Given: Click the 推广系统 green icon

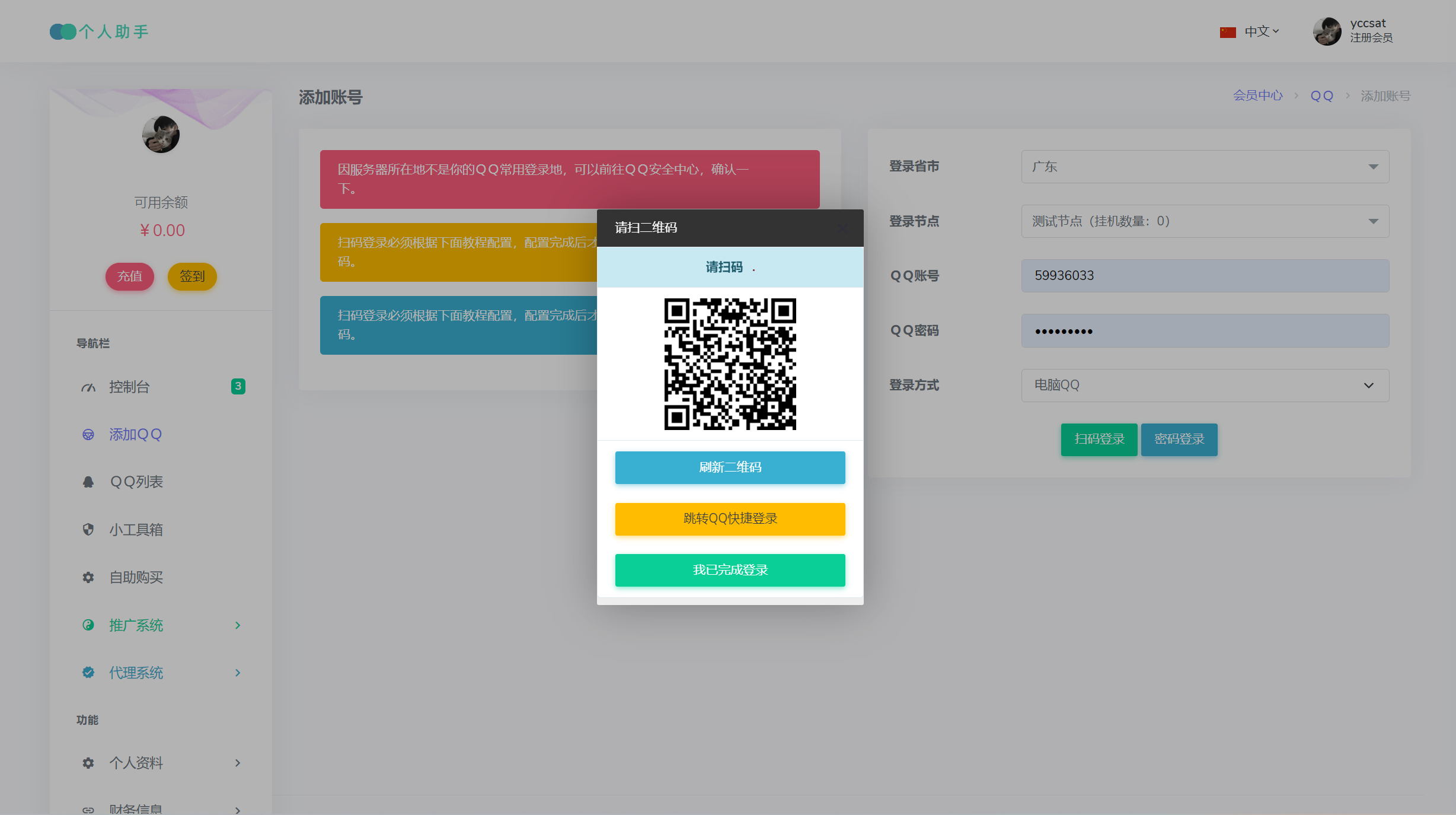Looking at the screenshot, I should click(x=88, y=625).
